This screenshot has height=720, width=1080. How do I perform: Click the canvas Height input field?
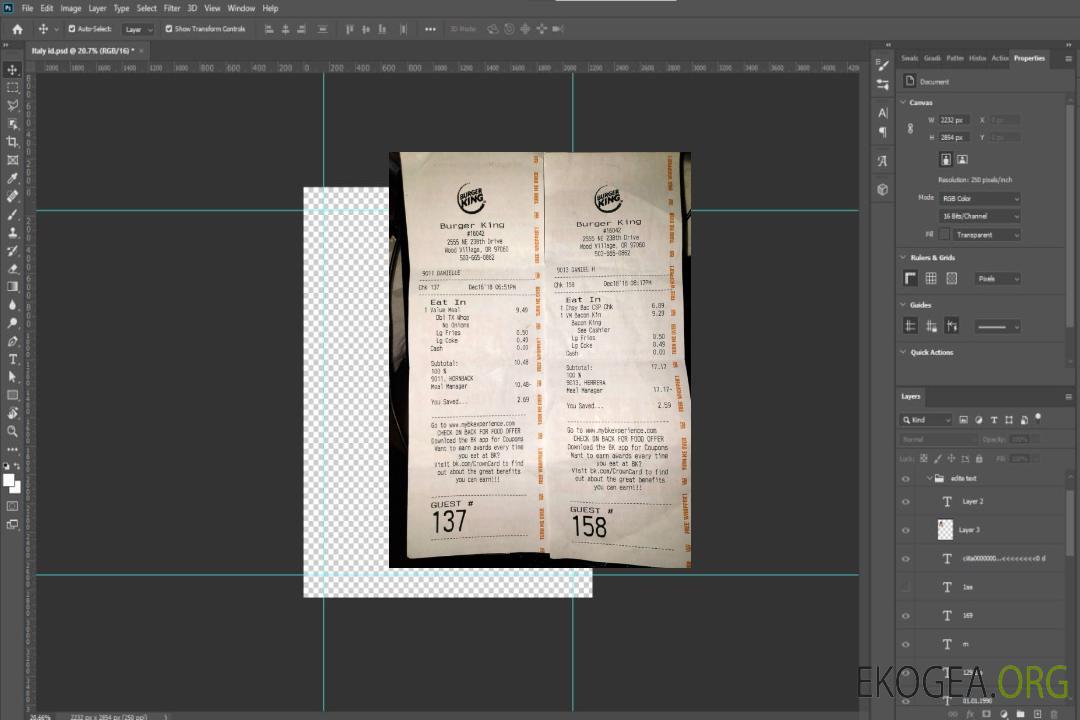[954, 138]
